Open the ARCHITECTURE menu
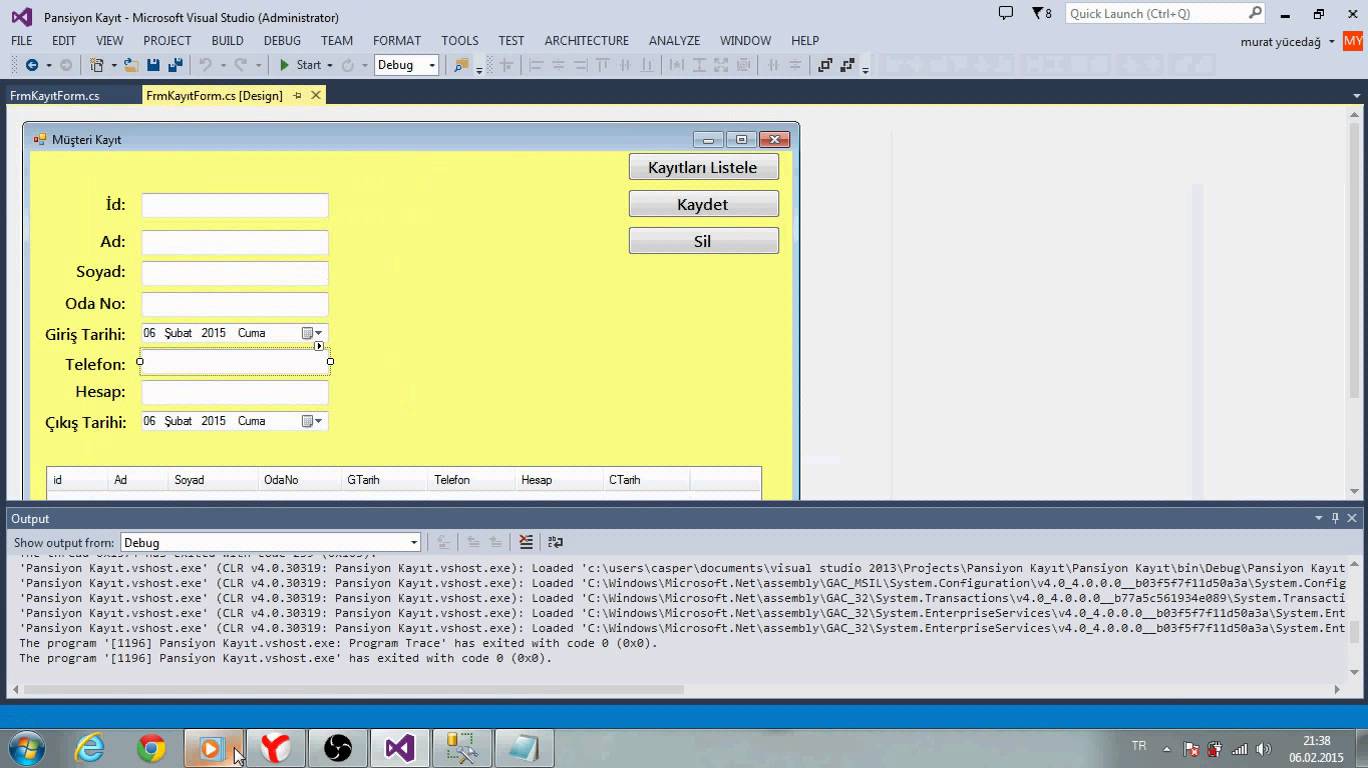 (x=587, y=41)
